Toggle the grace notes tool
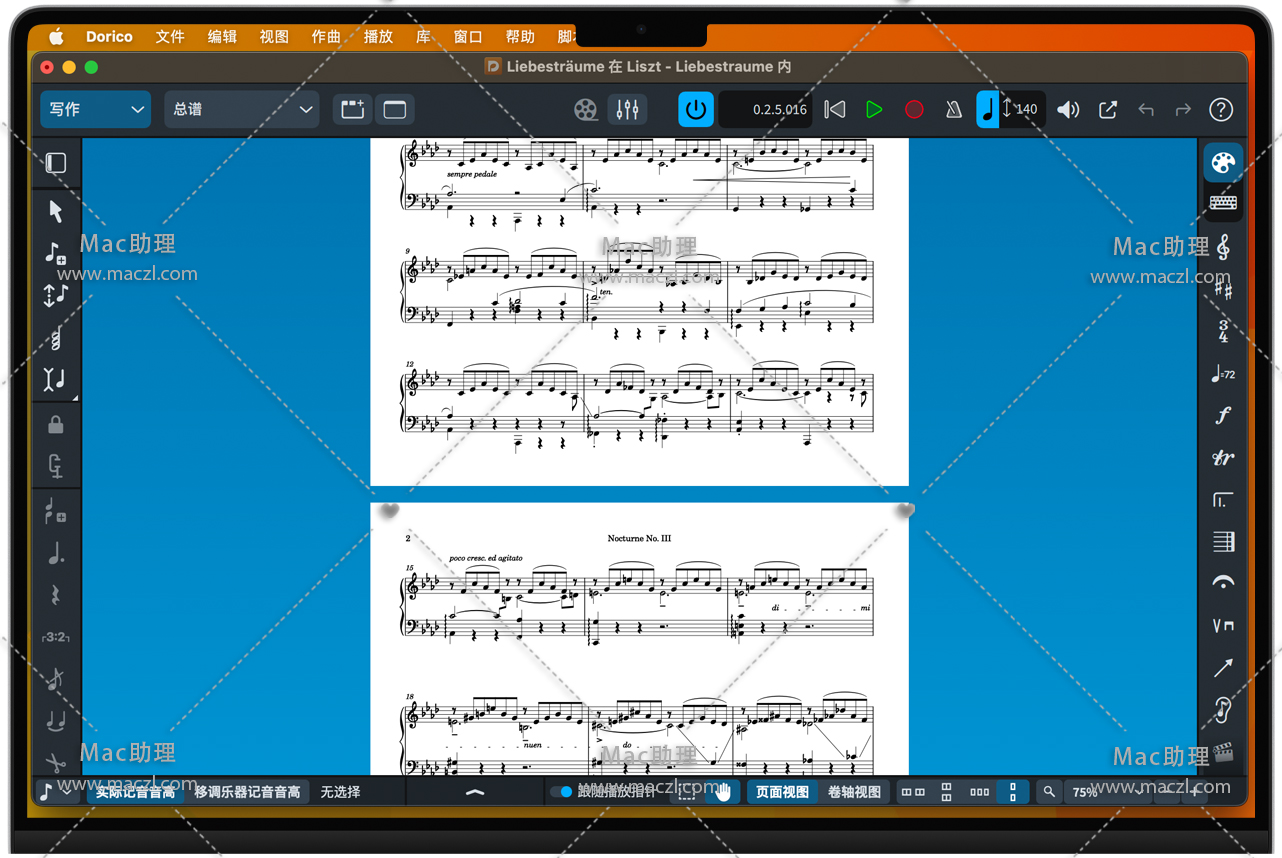The image size is (1282, 858). pos(56,679)
